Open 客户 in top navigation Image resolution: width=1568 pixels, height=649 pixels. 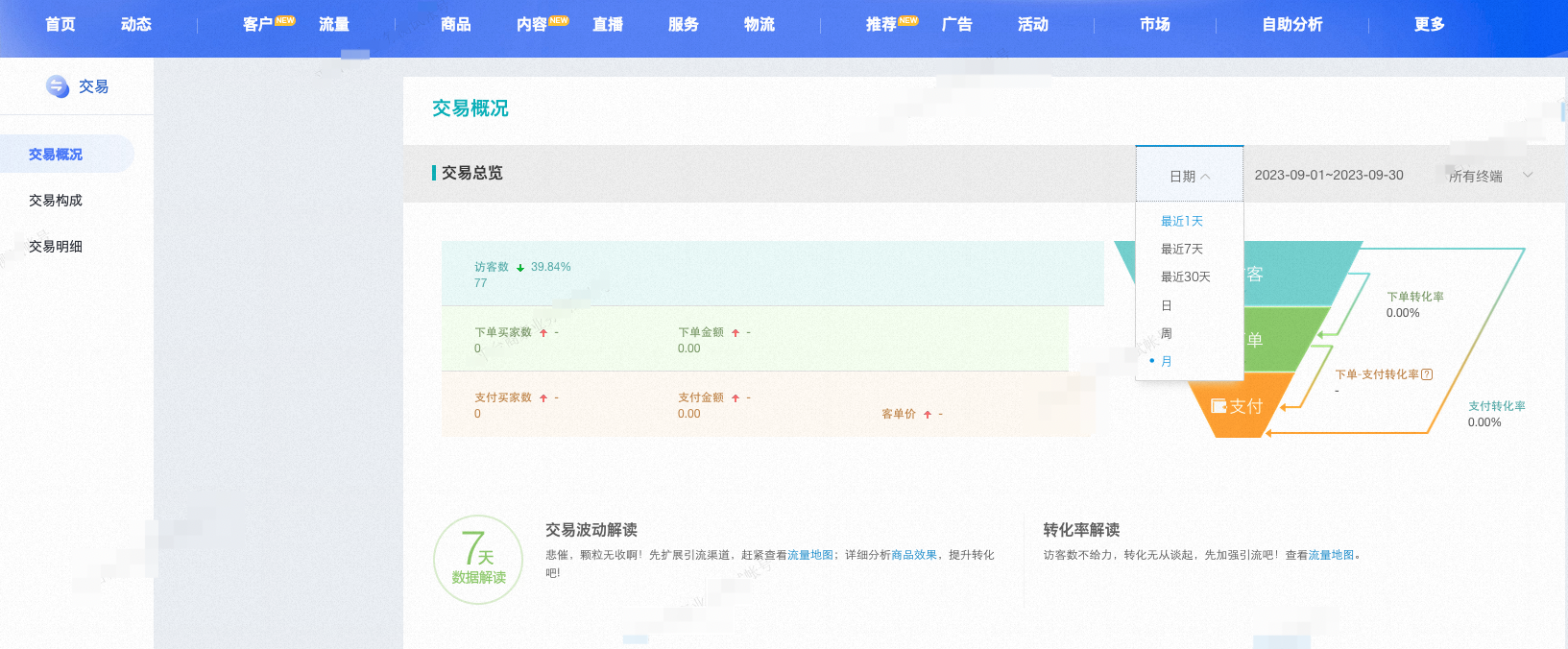coord(257,24)
